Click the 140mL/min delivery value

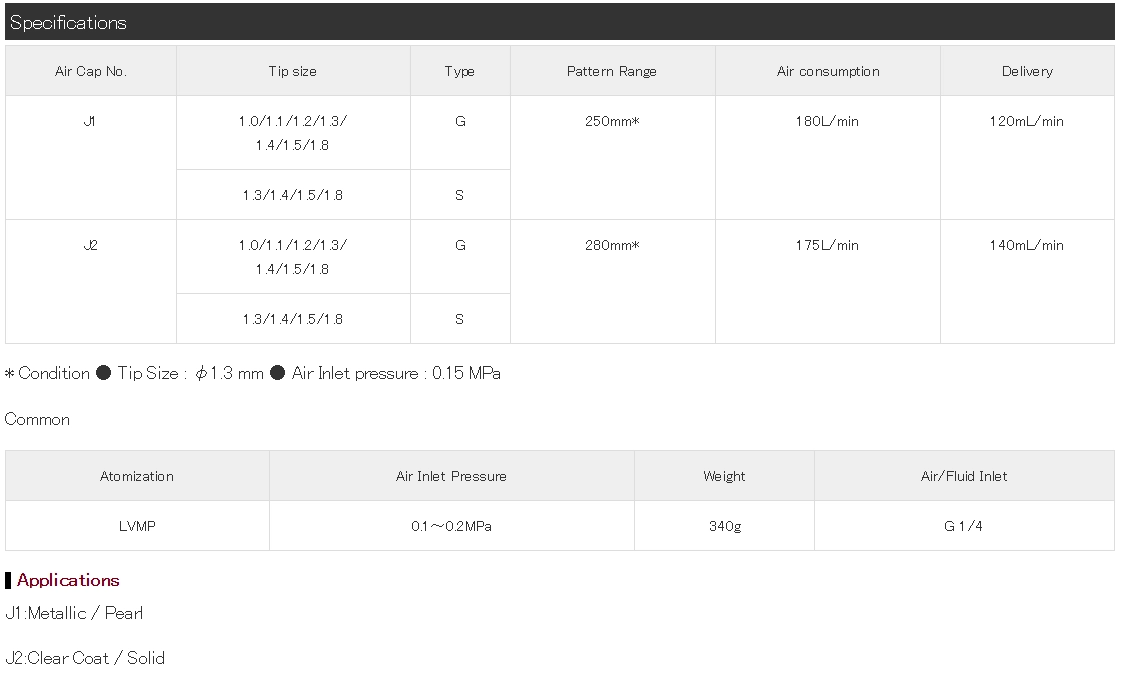1027,246
